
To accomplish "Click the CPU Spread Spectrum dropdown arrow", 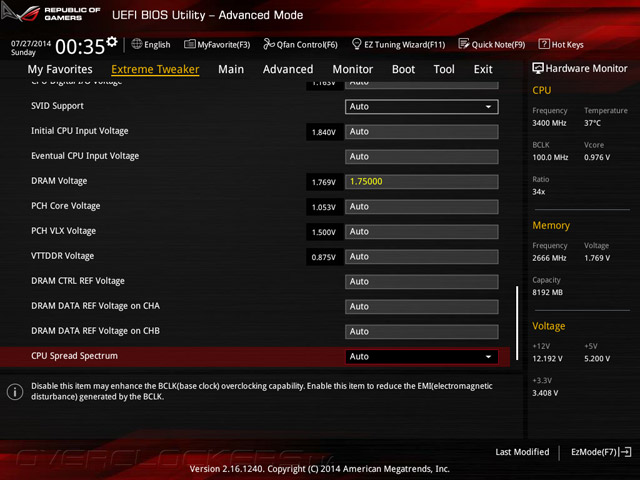I will 488,356.
